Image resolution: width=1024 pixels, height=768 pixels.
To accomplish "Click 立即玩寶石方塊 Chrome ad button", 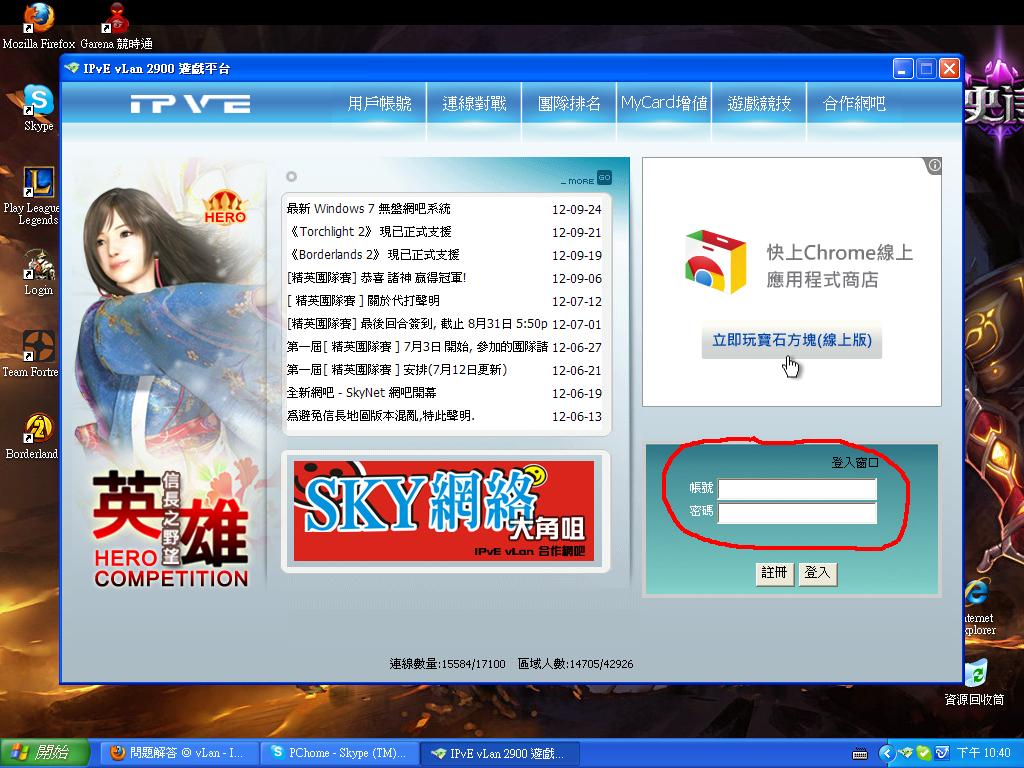I will pos(792,341).
